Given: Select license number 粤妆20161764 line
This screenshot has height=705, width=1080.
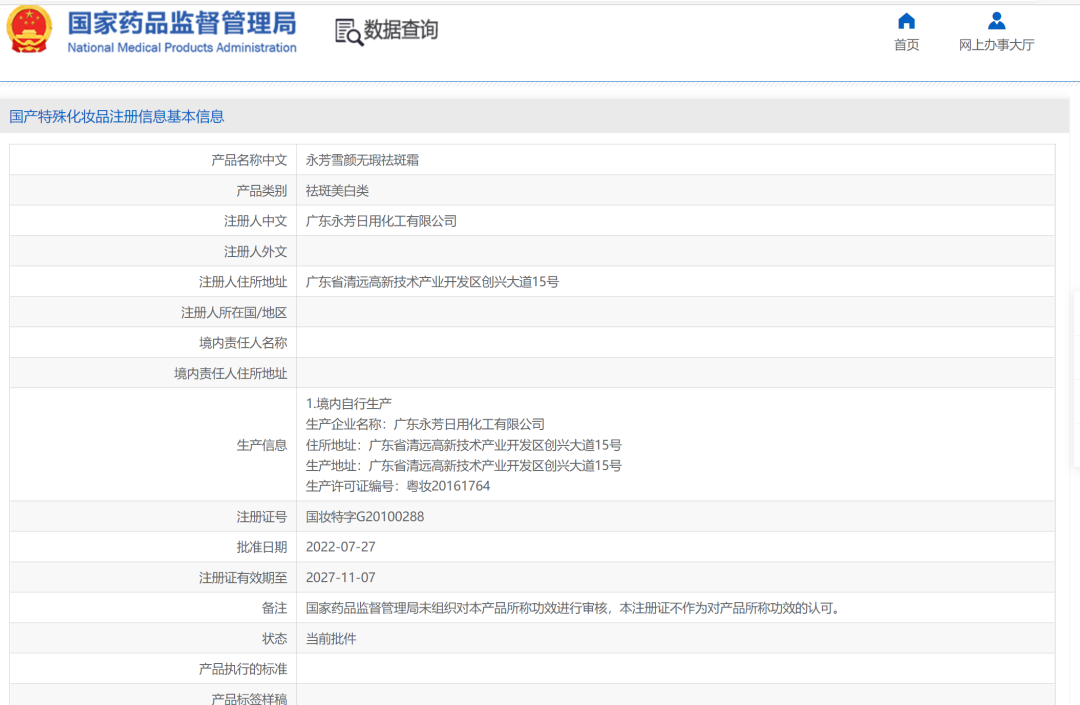Looking at the screenshot, I should pyautogui.click(x=398, y=486).
